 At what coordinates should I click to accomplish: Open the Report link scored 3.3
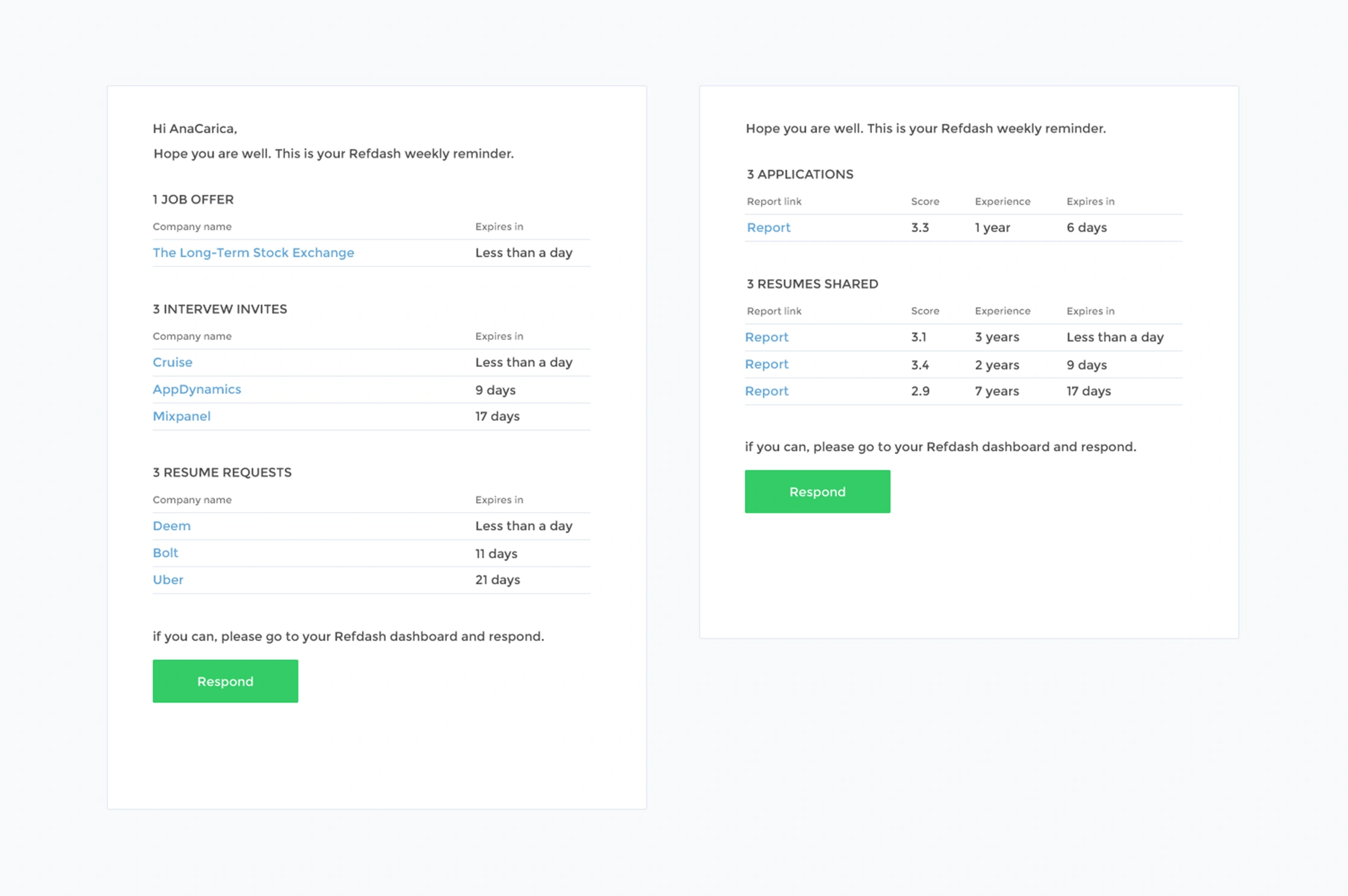768,228
